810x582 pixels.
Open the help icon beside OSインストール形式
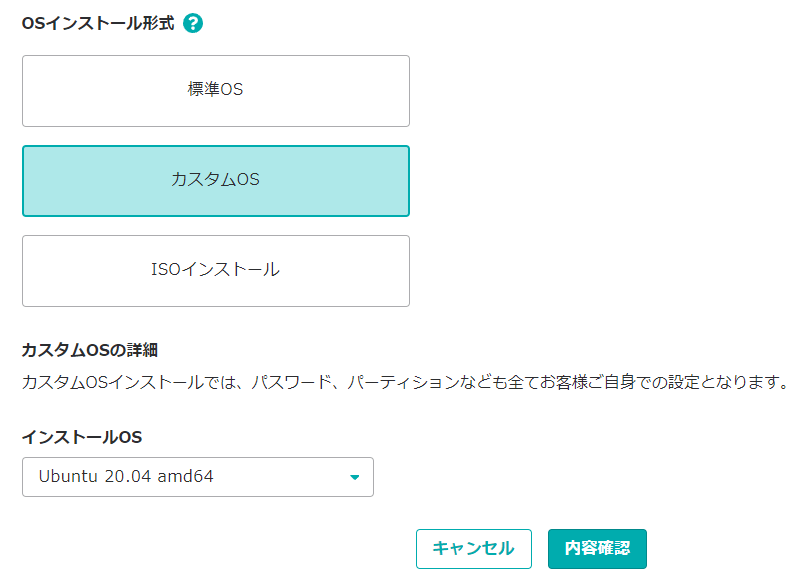193,23
